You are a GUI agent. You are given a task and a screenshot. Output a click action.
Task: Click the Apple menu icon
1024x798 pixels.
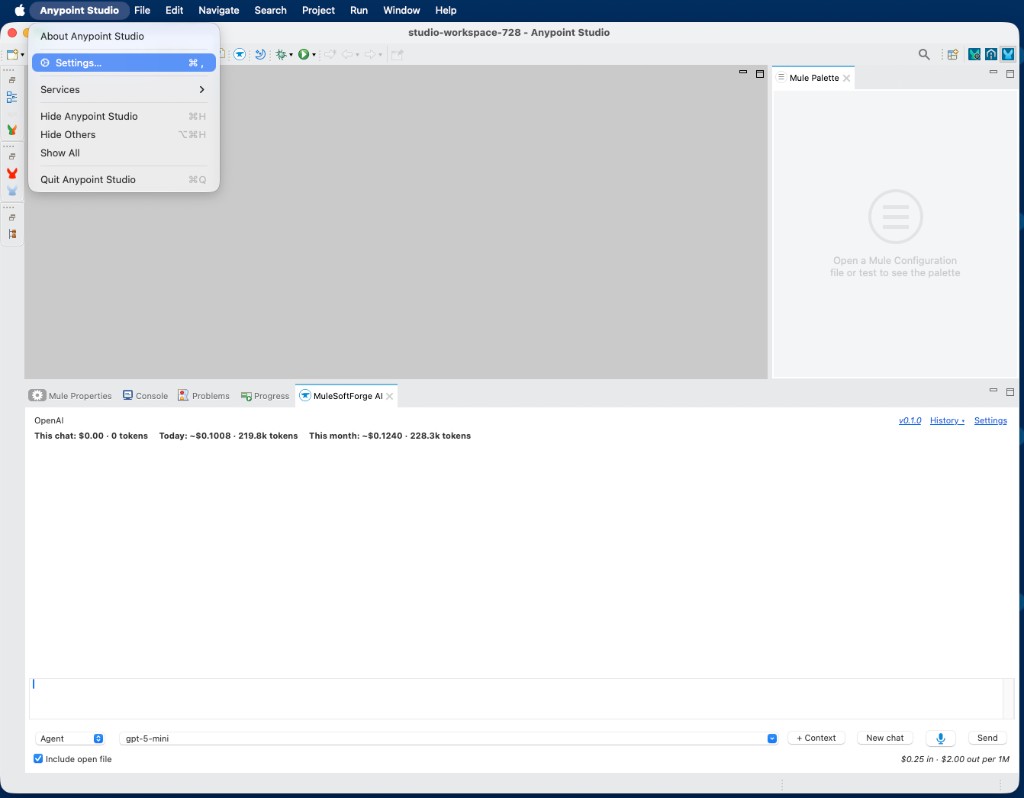(20, 10)
